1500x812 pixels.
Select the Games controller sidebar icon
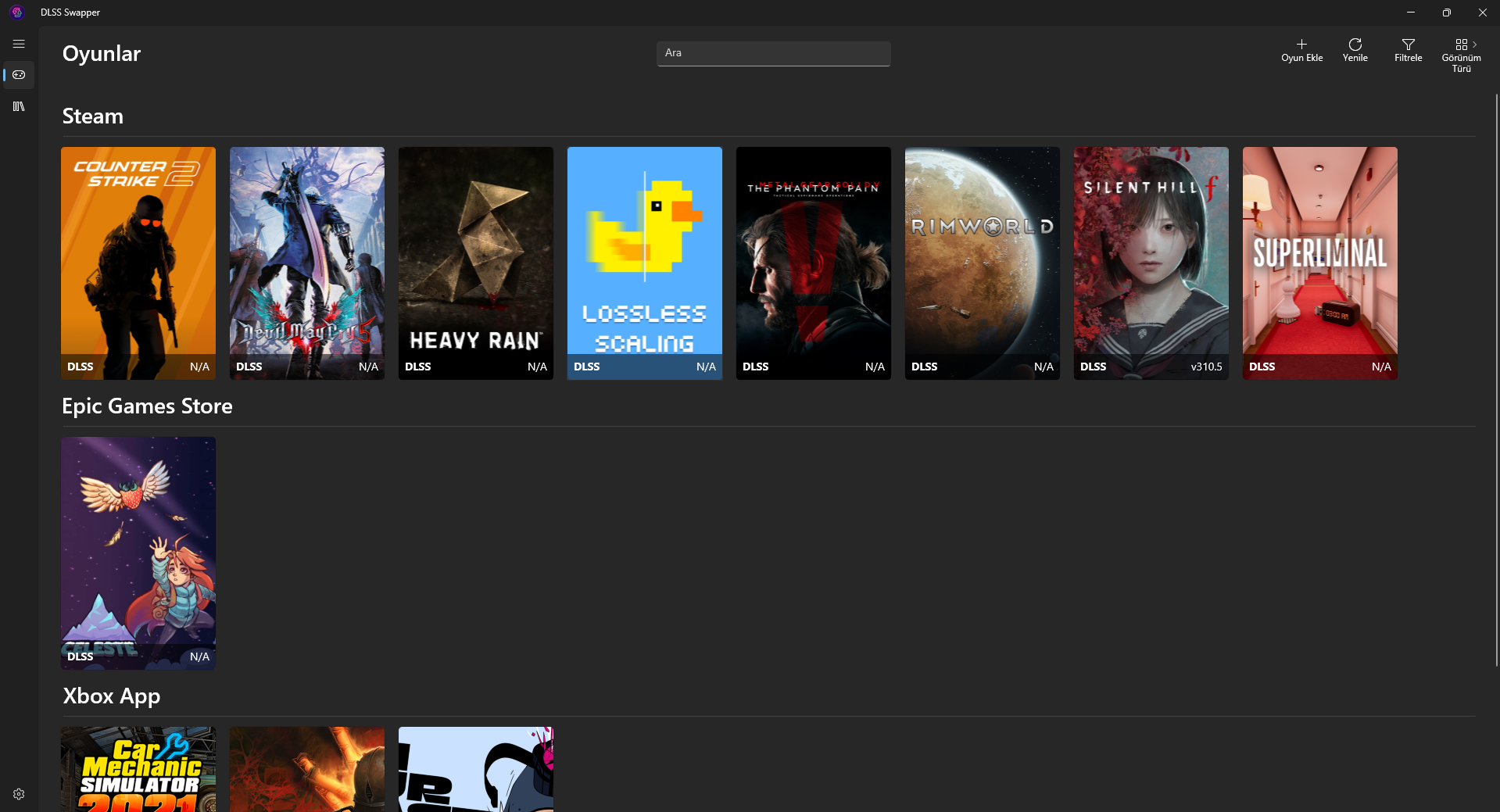(19, 75)
